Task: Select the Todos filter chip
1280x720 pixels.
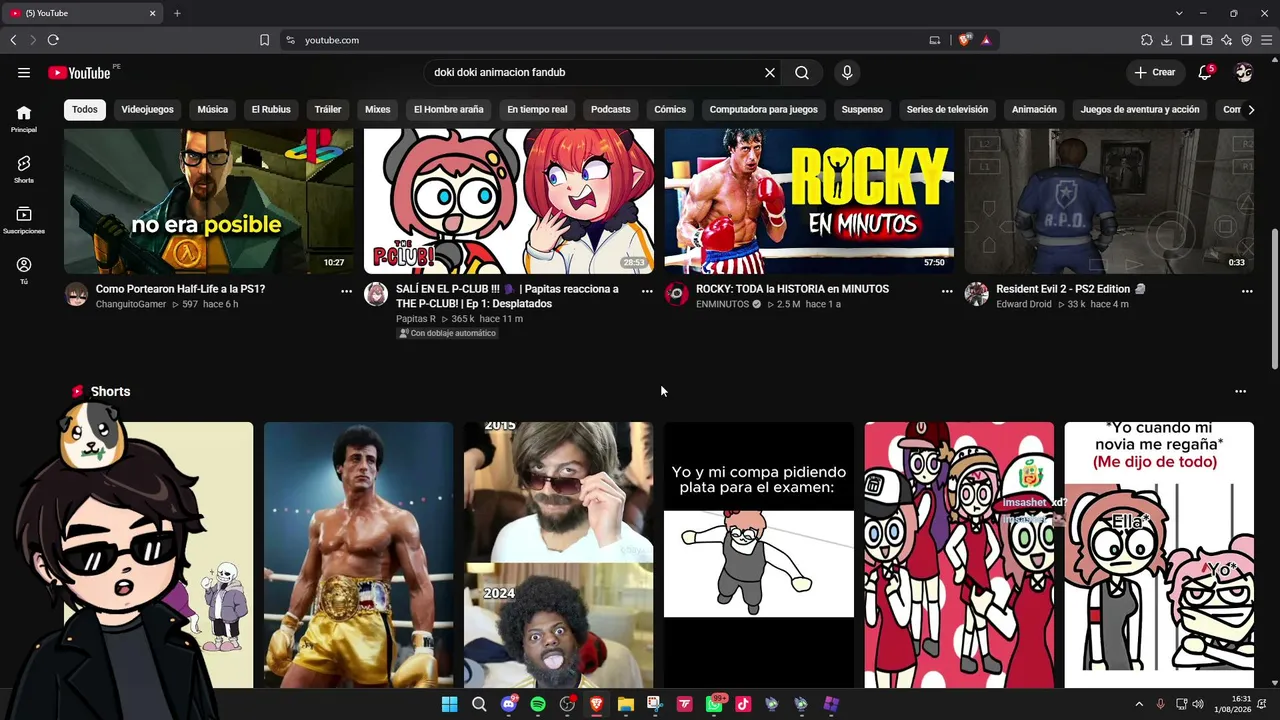Action: [x=85, y=109]
